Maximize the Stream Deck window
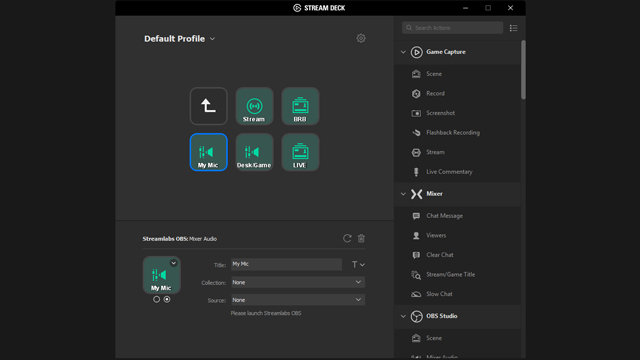The image size is (640, 360). [488, 8]
